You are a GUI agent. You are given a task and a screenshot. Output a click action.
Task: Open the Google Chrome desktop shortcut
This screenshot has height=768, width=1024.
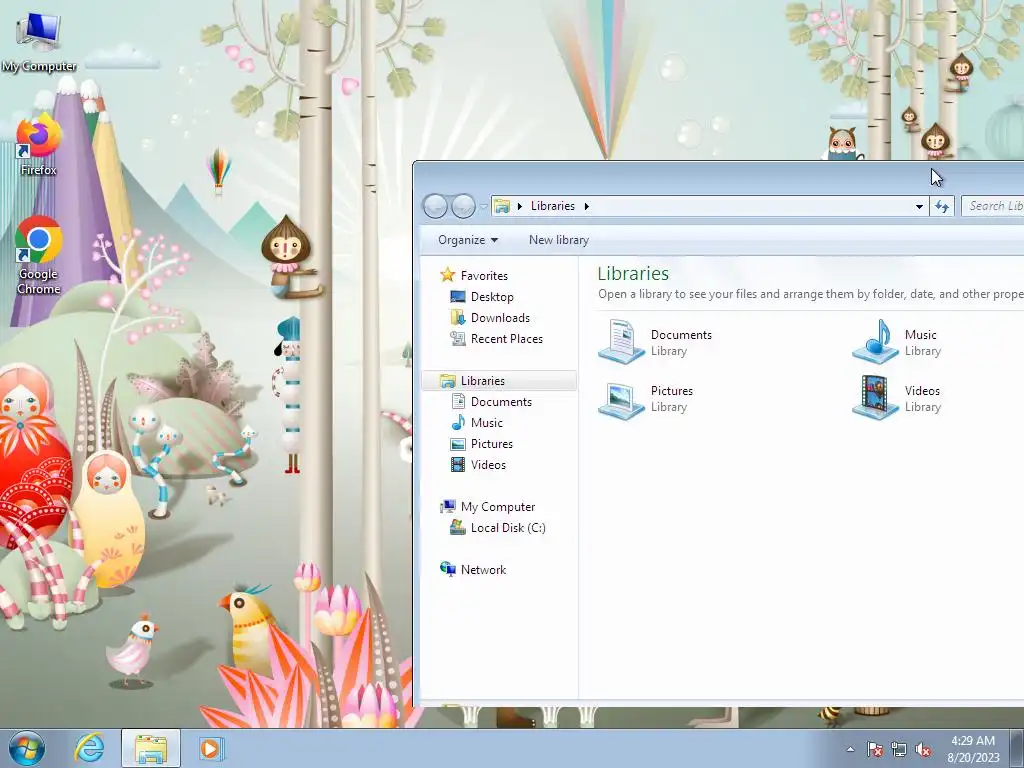click(39, 255)
